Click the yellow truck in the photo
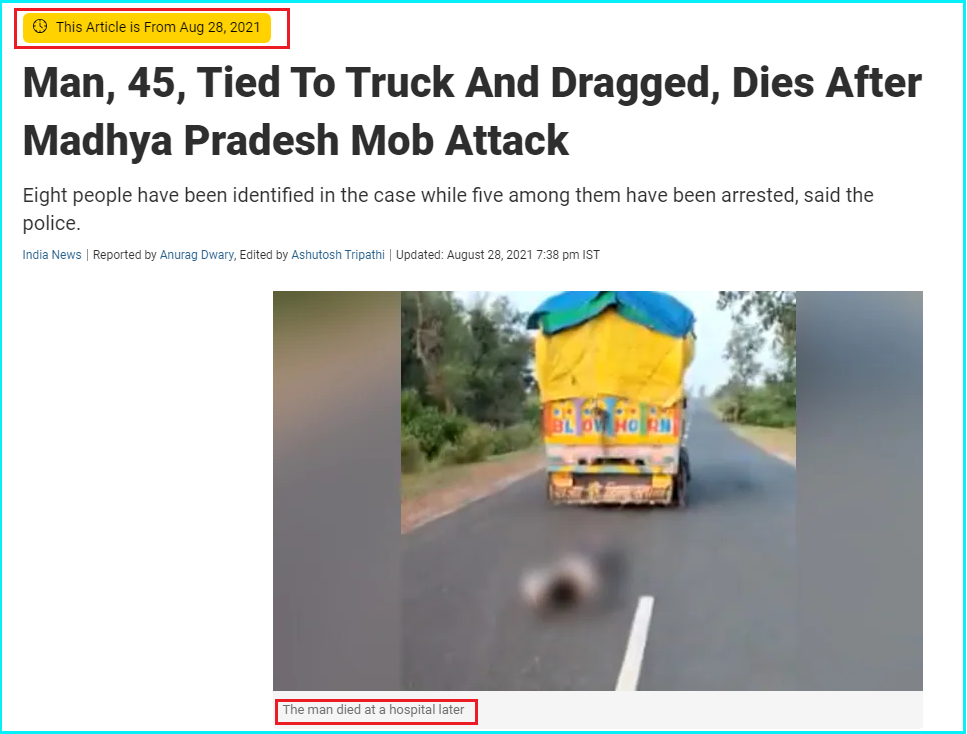This screenshot has height=734, width=967. 612,400
